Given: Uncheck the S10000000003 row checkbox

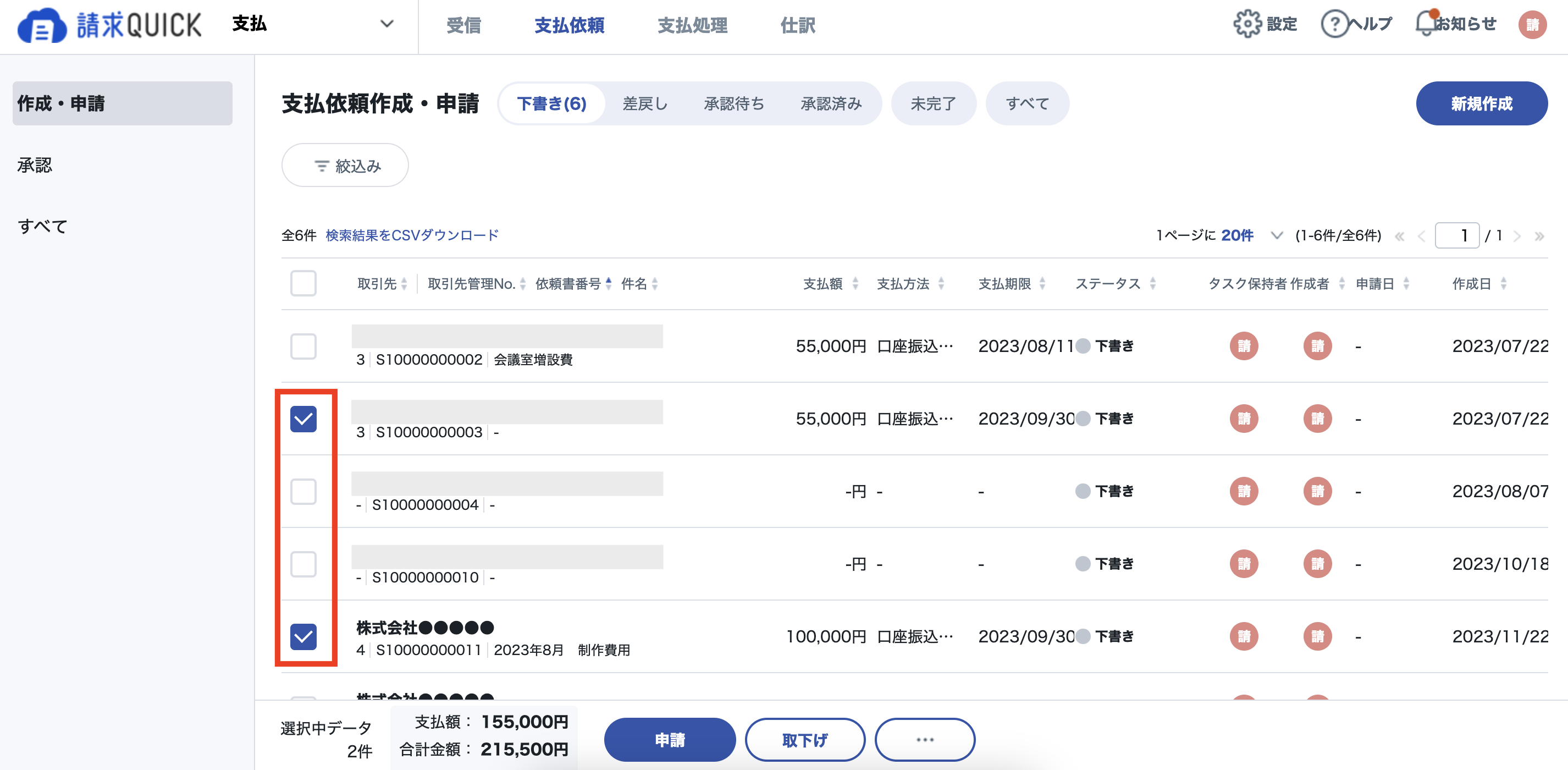Looking at the screenshot, I should (x=303, y=419).
